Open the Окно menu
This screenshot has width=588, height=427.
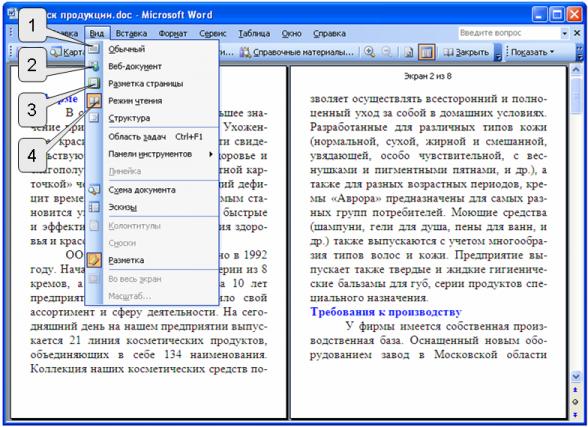(x=292, y=33)
